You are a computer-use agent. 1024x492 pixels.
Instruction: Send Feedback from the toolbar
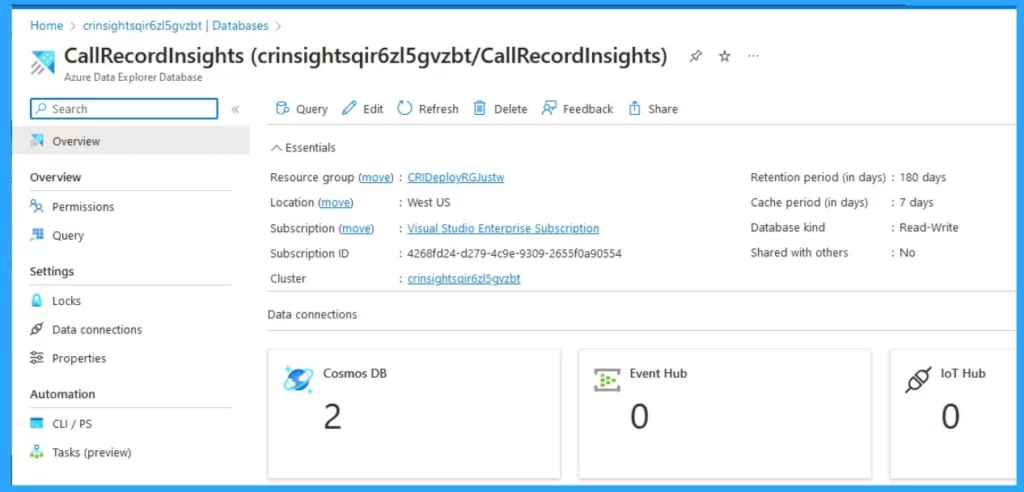click(577, 109)
